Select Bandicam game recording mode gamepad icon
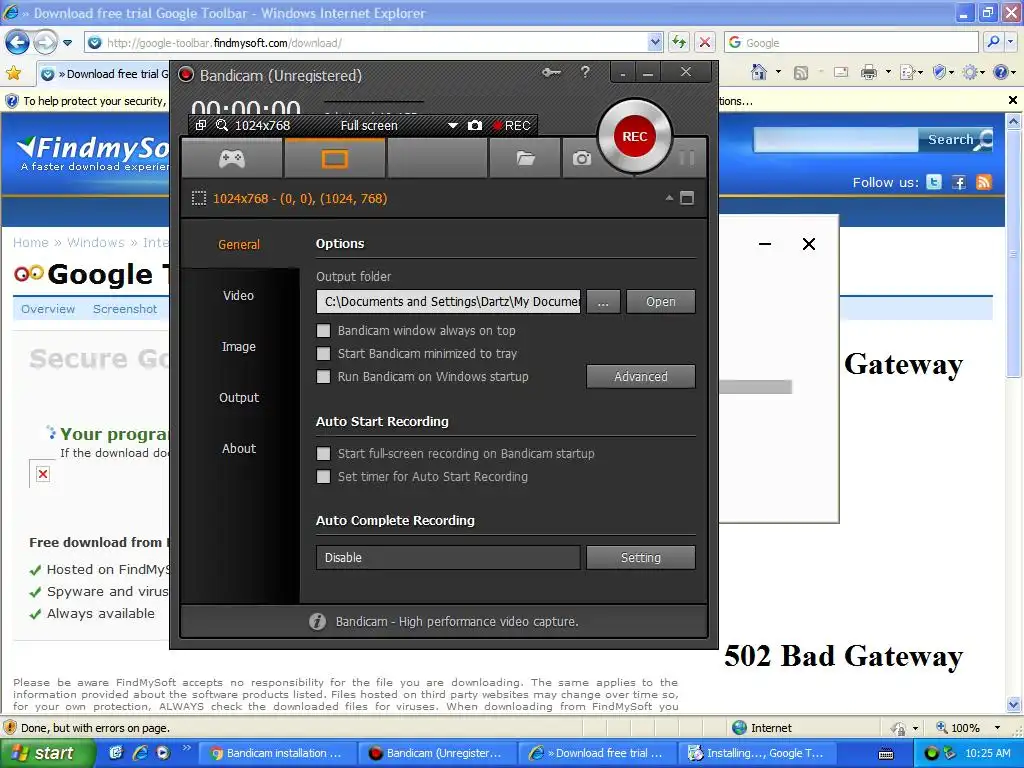1024x768 pixels. [232, 158]
